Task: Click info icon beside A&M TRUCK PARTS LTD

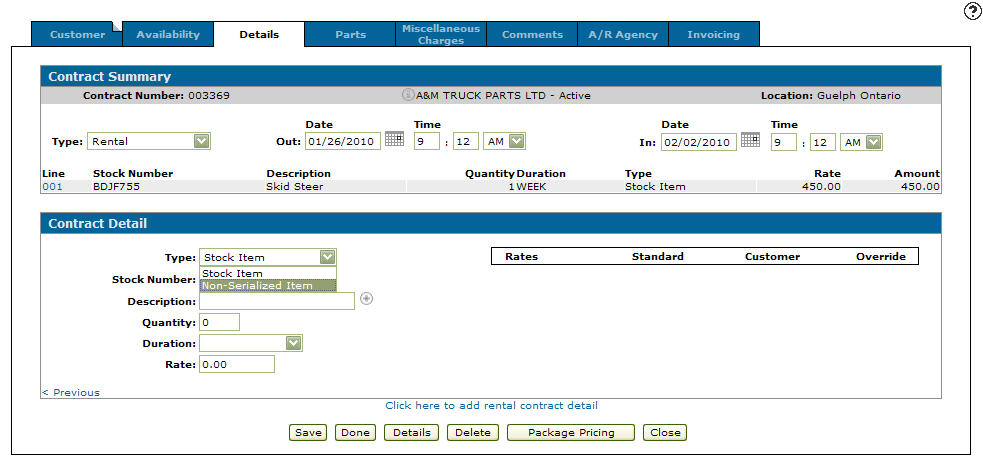Action: [407, 95]
